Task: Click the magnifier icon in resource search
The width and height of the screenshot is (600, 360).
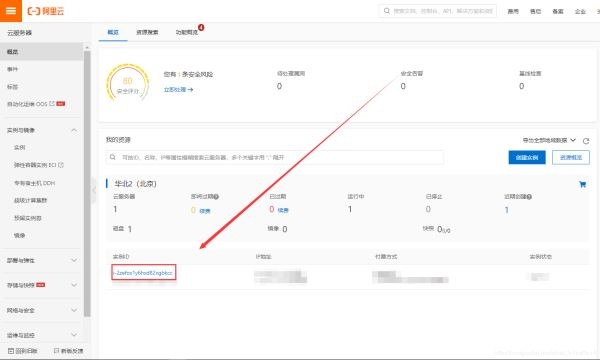Action: coord(112,157)
